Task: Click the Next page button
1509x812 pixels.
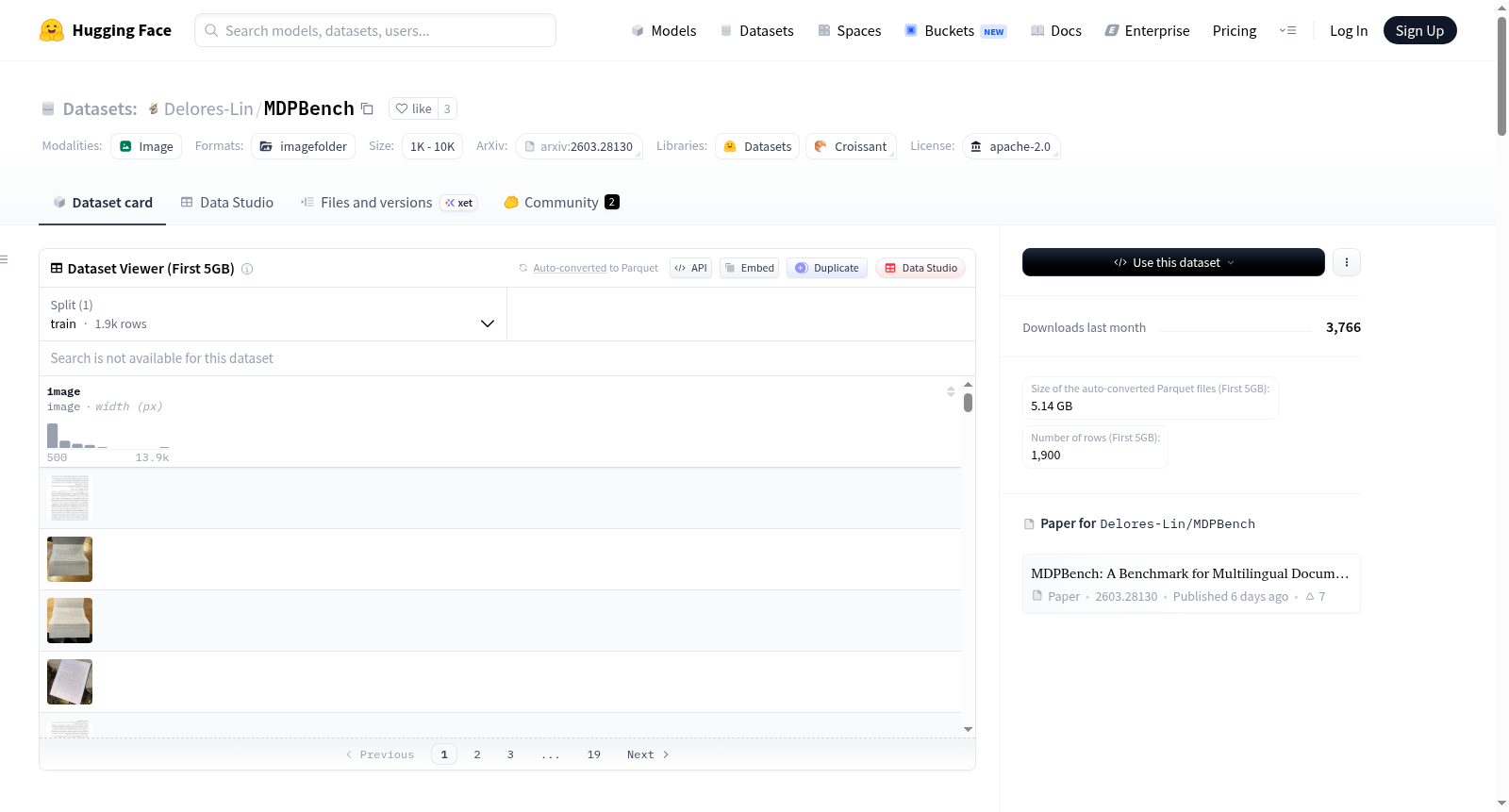Action: [x=648, y=754]
